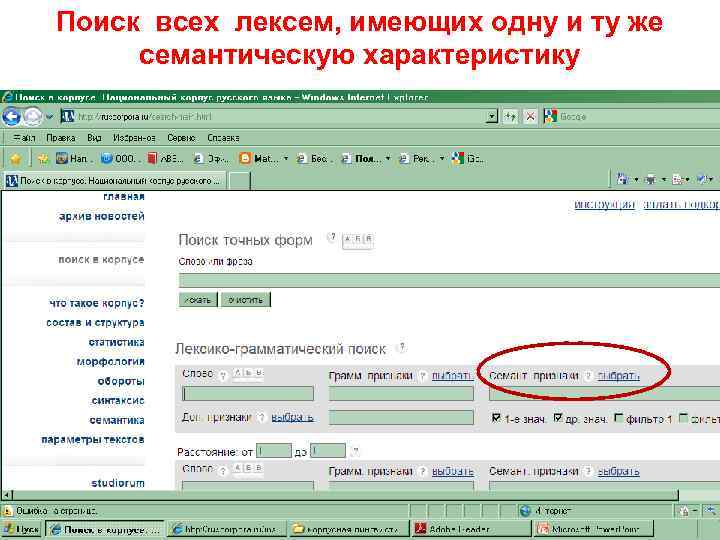720x540 pixels.
Task: Expand the dropdown arrow next to 'Пол'
Action: [x=388, y=159]
